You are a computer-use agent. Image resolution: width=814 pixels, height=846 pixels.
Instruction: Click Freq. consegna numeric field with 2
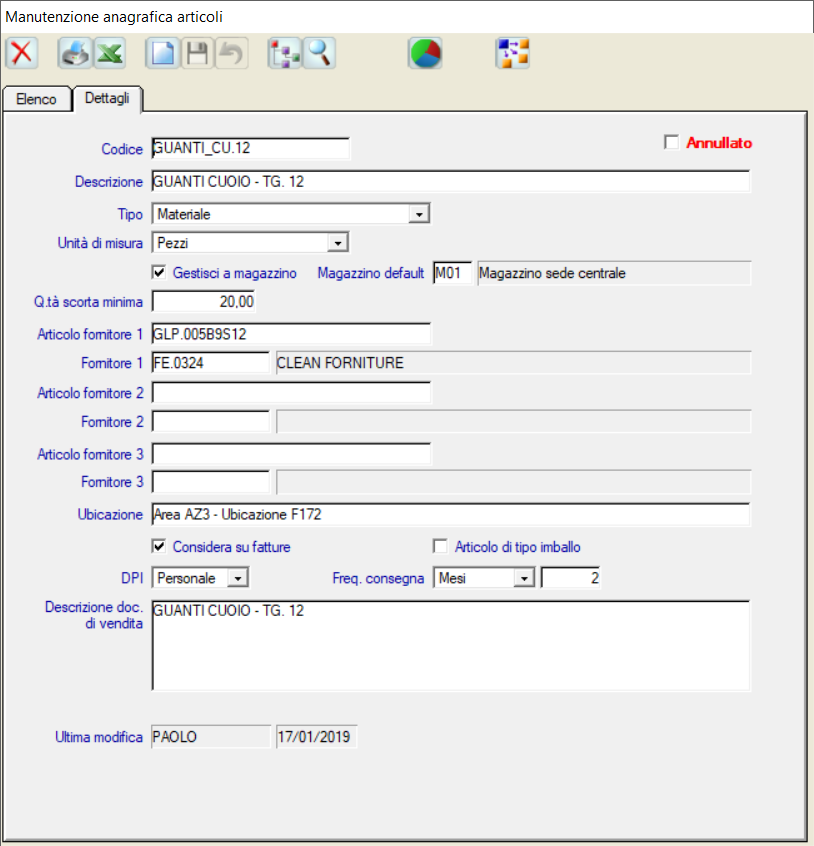pyautogui.click(x=571, y=578)
